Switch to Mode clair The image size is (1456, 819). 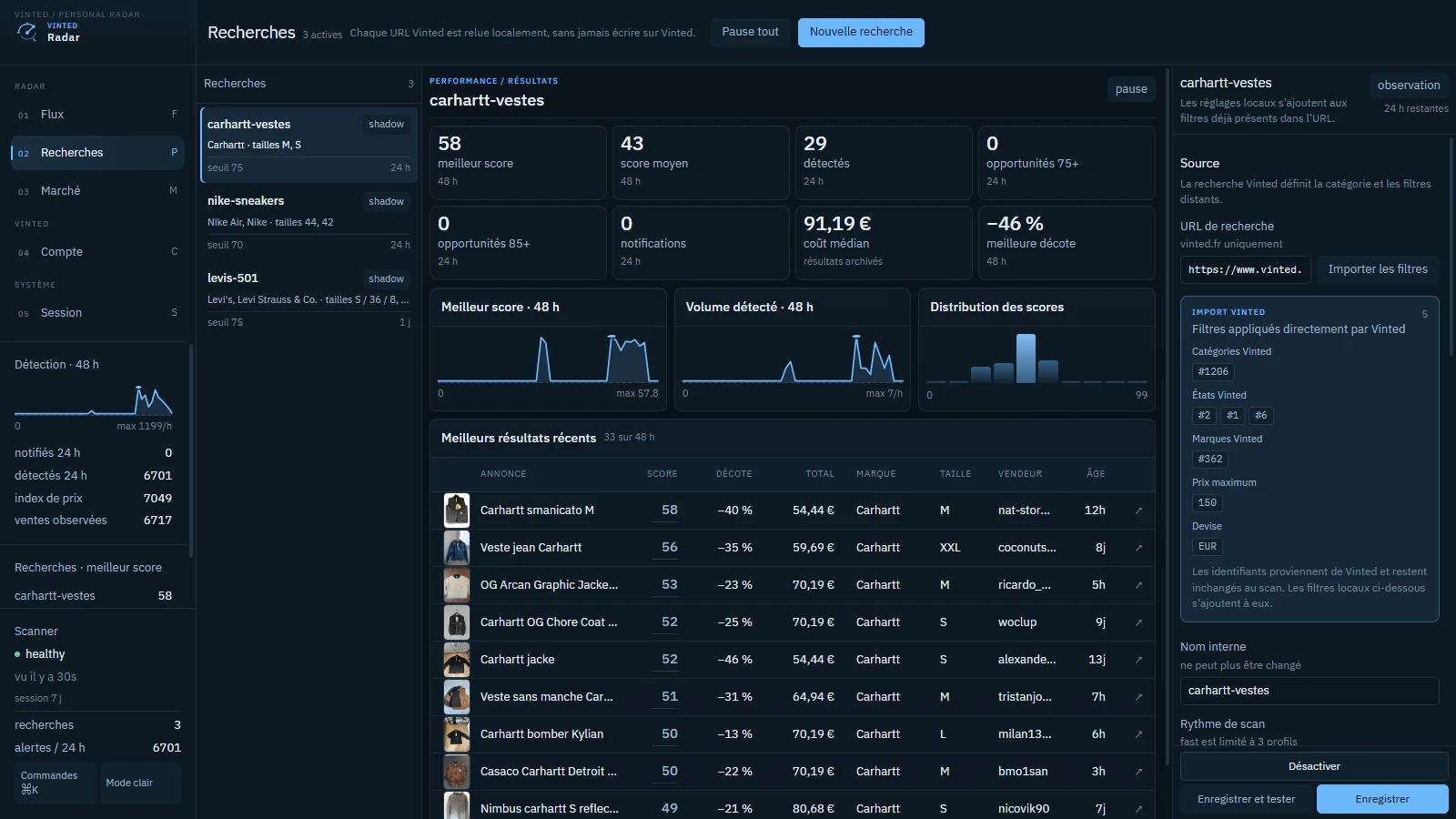pyautogui.click(x=140, y=783)
